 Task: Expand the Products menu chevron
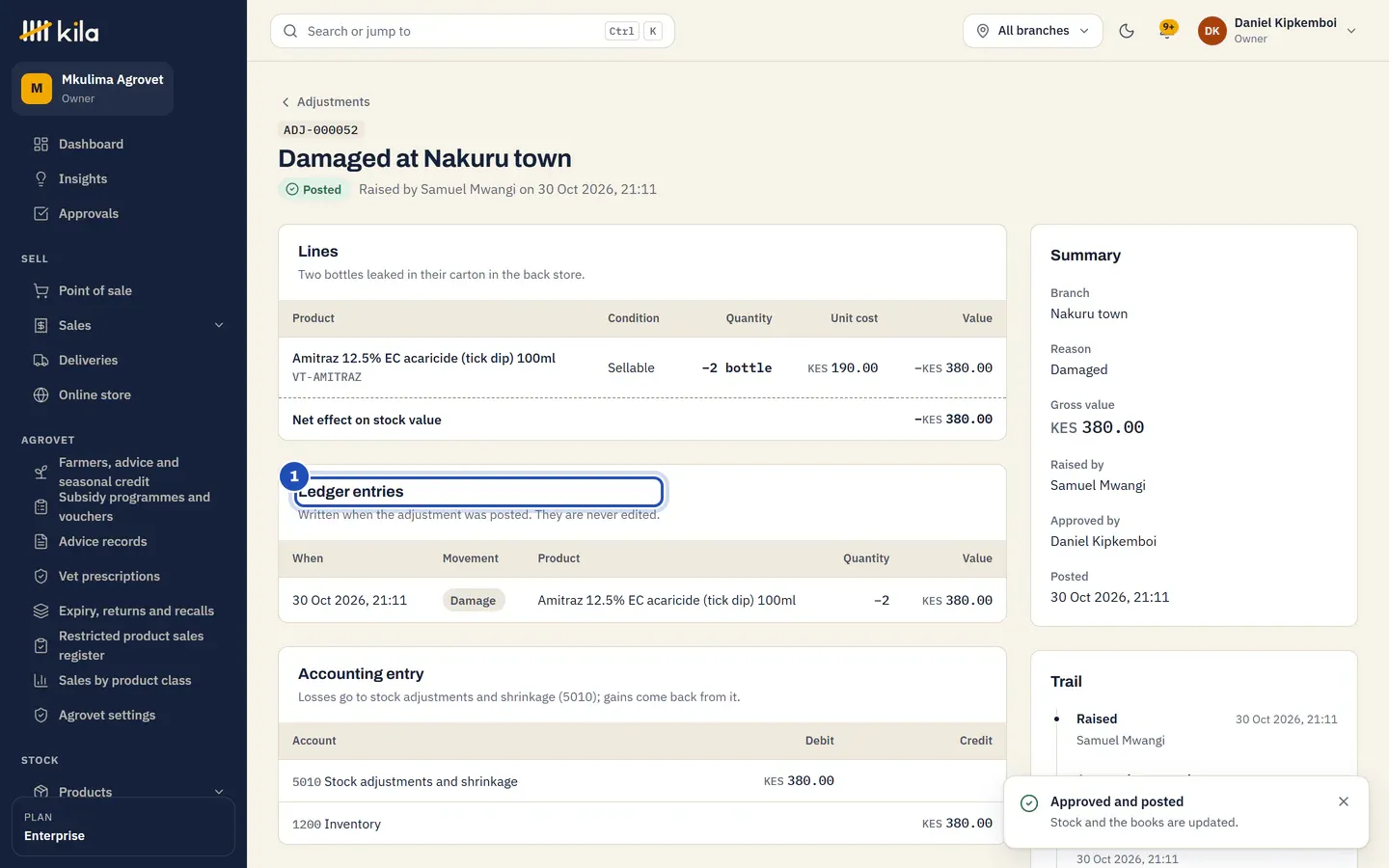pos(219,792)
